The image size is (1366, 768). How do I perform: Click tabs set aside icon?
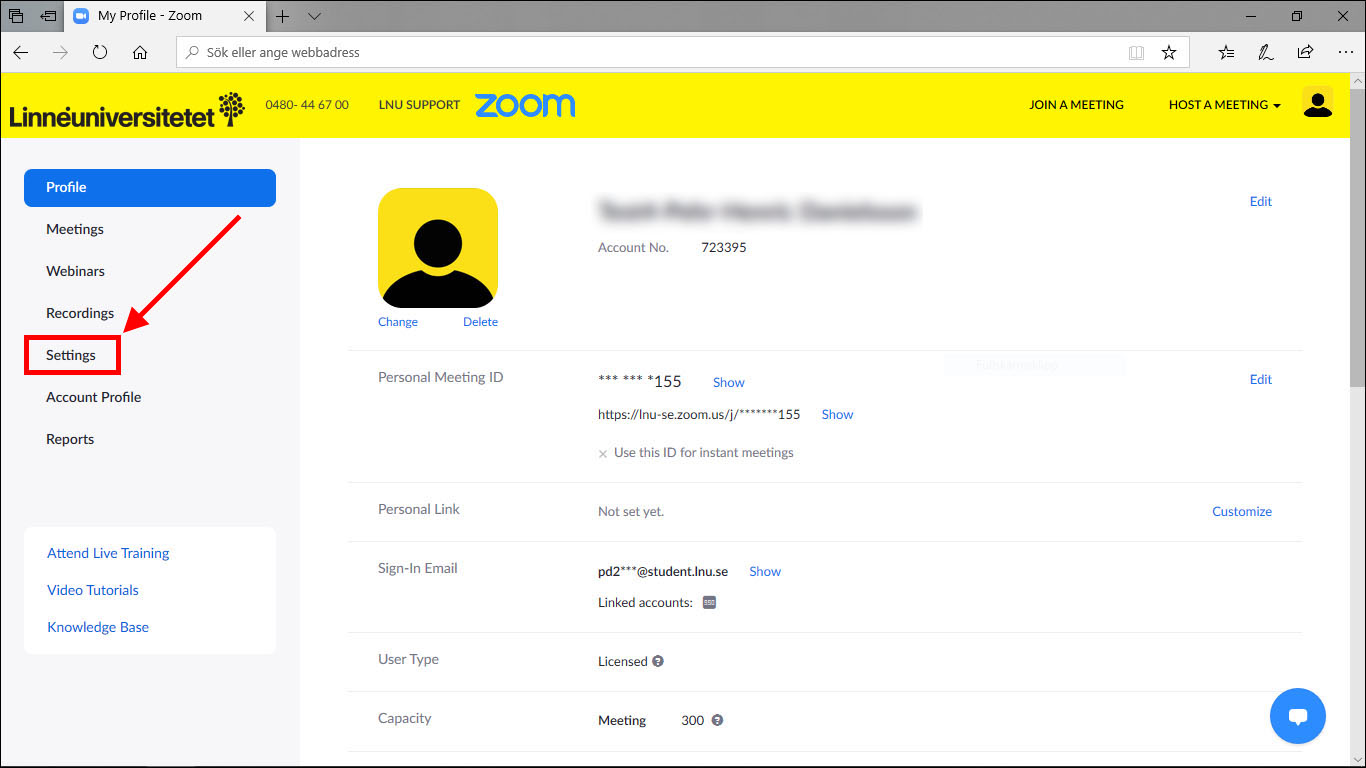tap(16, 16)
